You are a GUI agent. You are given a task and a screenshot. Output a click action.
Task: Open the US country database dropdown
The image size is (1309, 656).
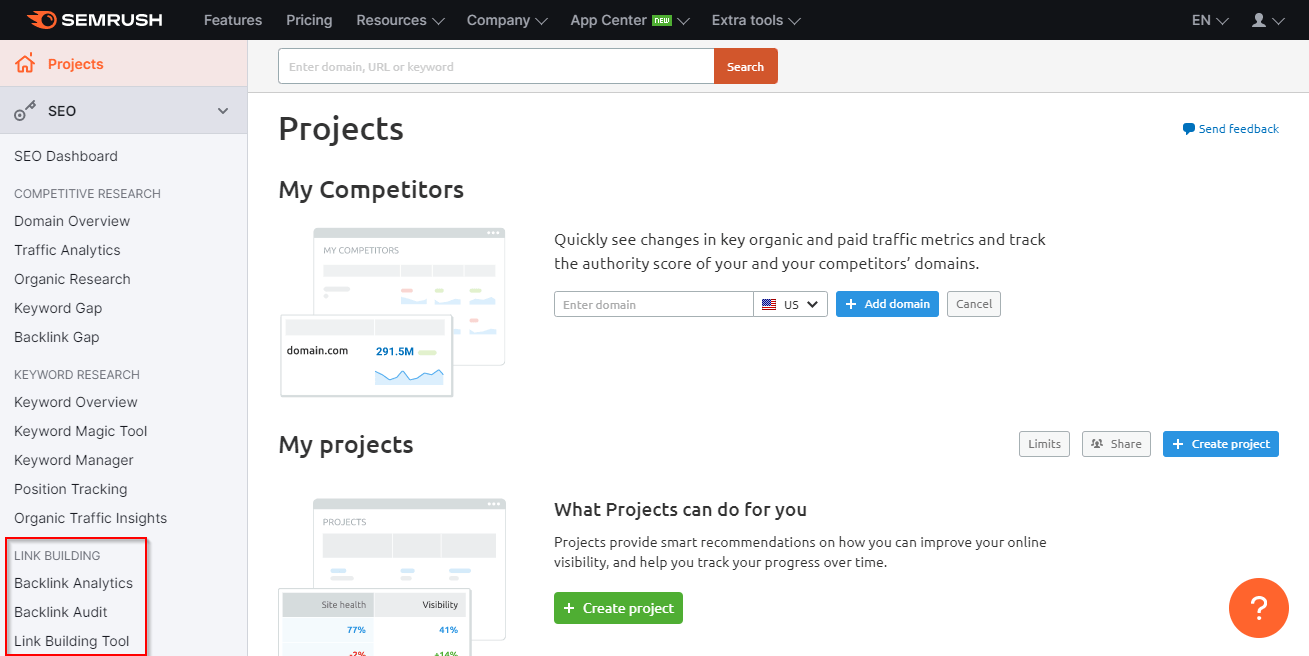790,304
